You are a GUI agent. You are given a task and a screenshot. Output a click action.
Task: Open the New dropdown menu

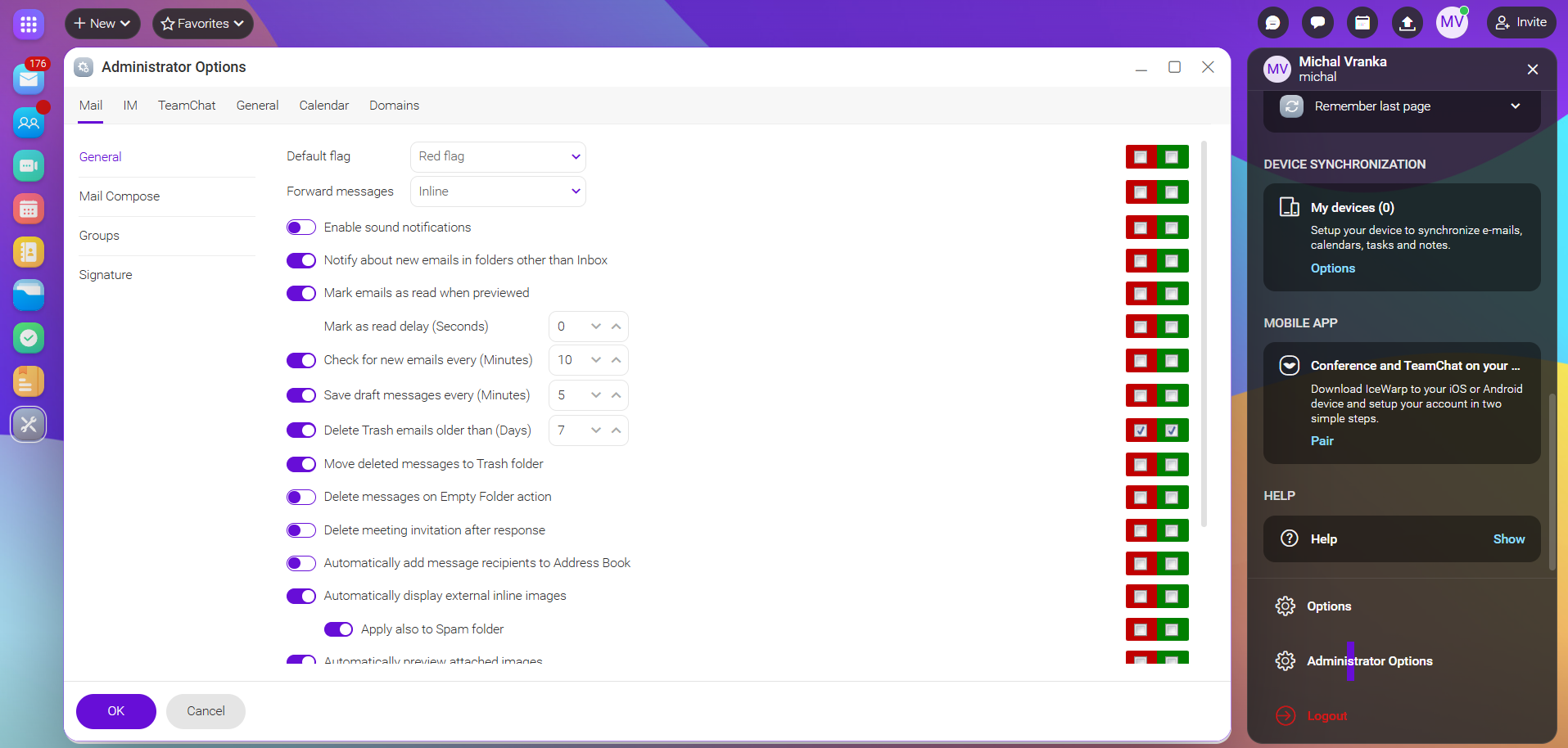[102, 24]
